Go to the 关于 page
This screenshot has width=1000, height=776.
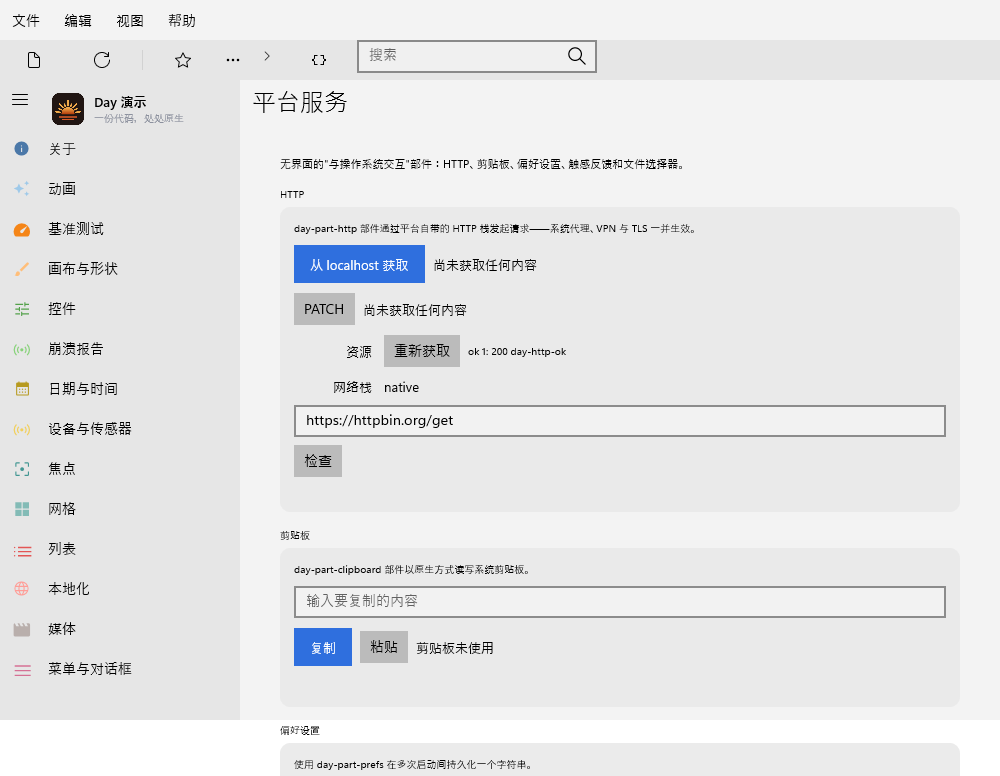[120, 149]
